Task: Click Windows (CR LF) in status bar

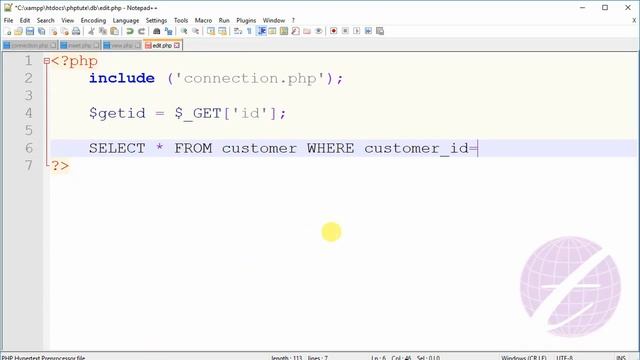Action: click(524, 358)
